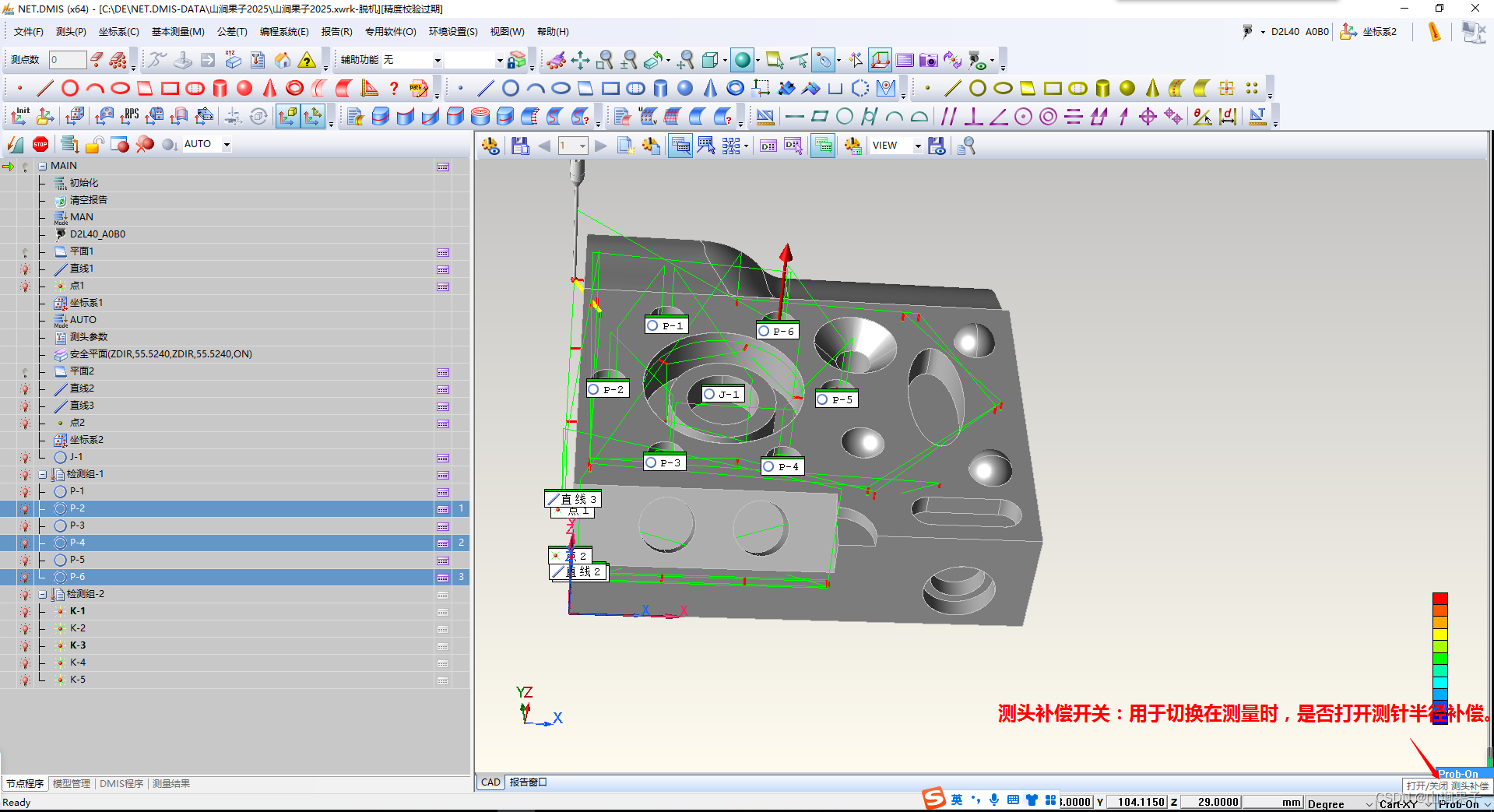Open the 坐标系(C) menu
Viewport: 1494px width, 812px height.
click(x=118, y=32)
